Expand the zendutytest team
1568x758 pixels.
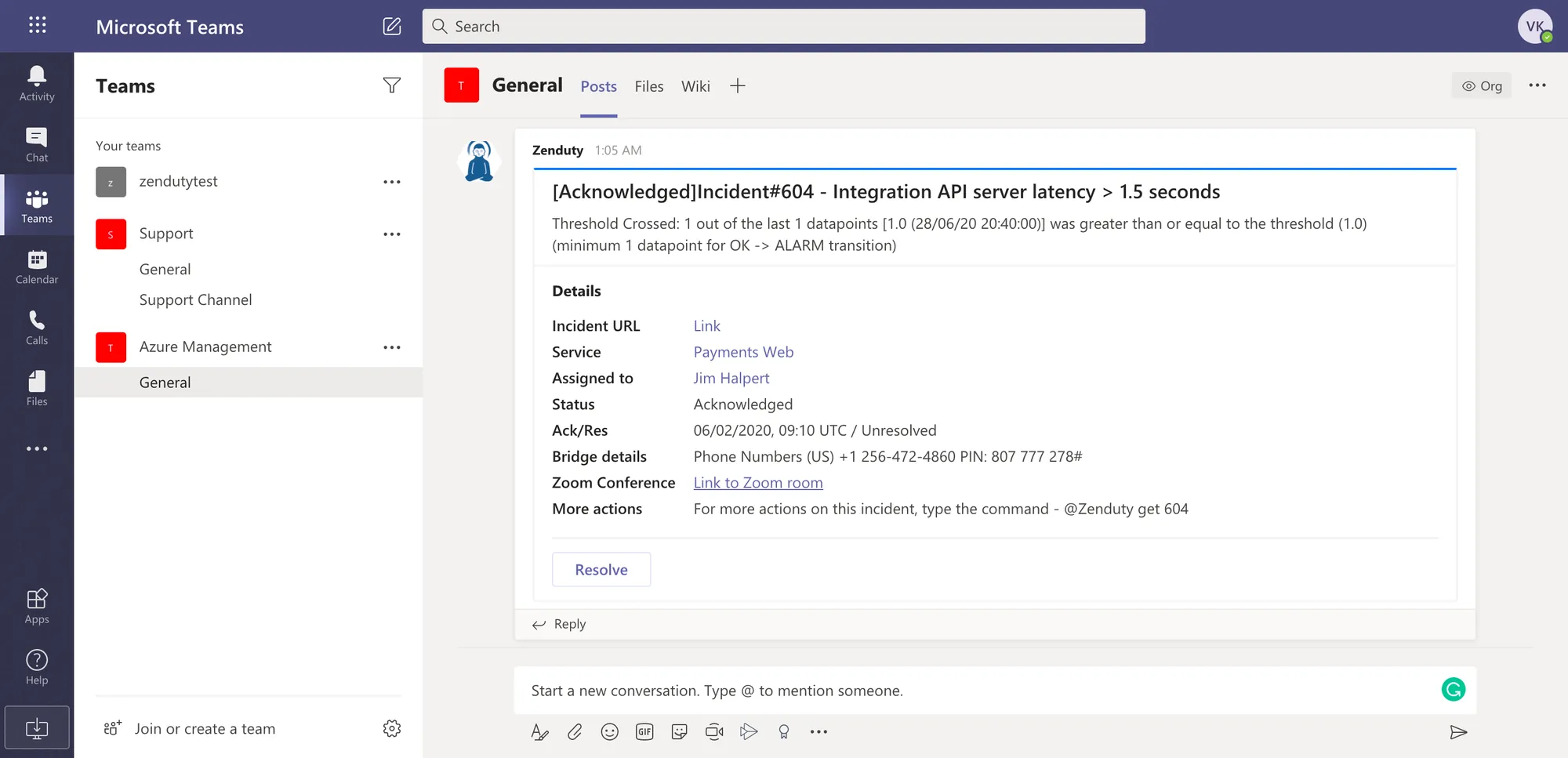click(178, 181)
